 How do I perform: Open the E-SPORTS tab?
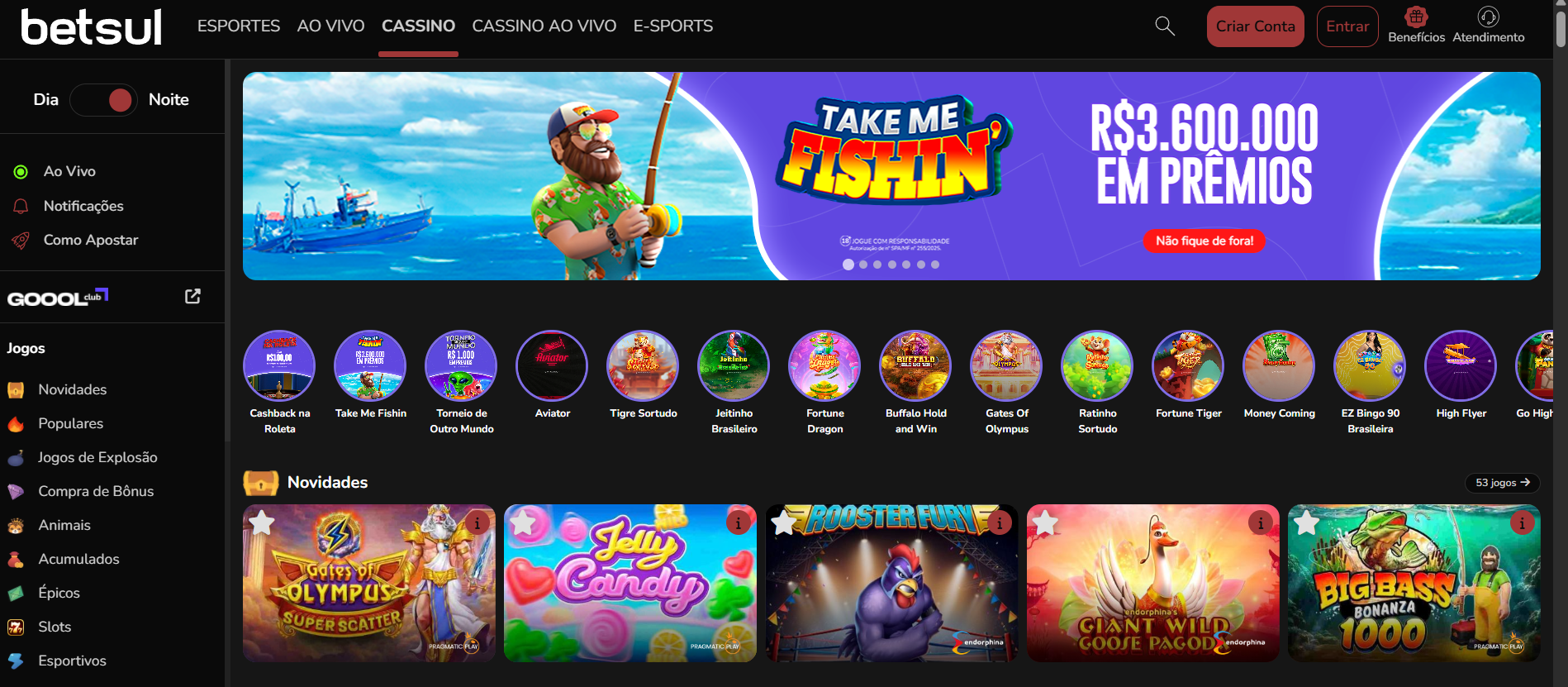(673, 26)
